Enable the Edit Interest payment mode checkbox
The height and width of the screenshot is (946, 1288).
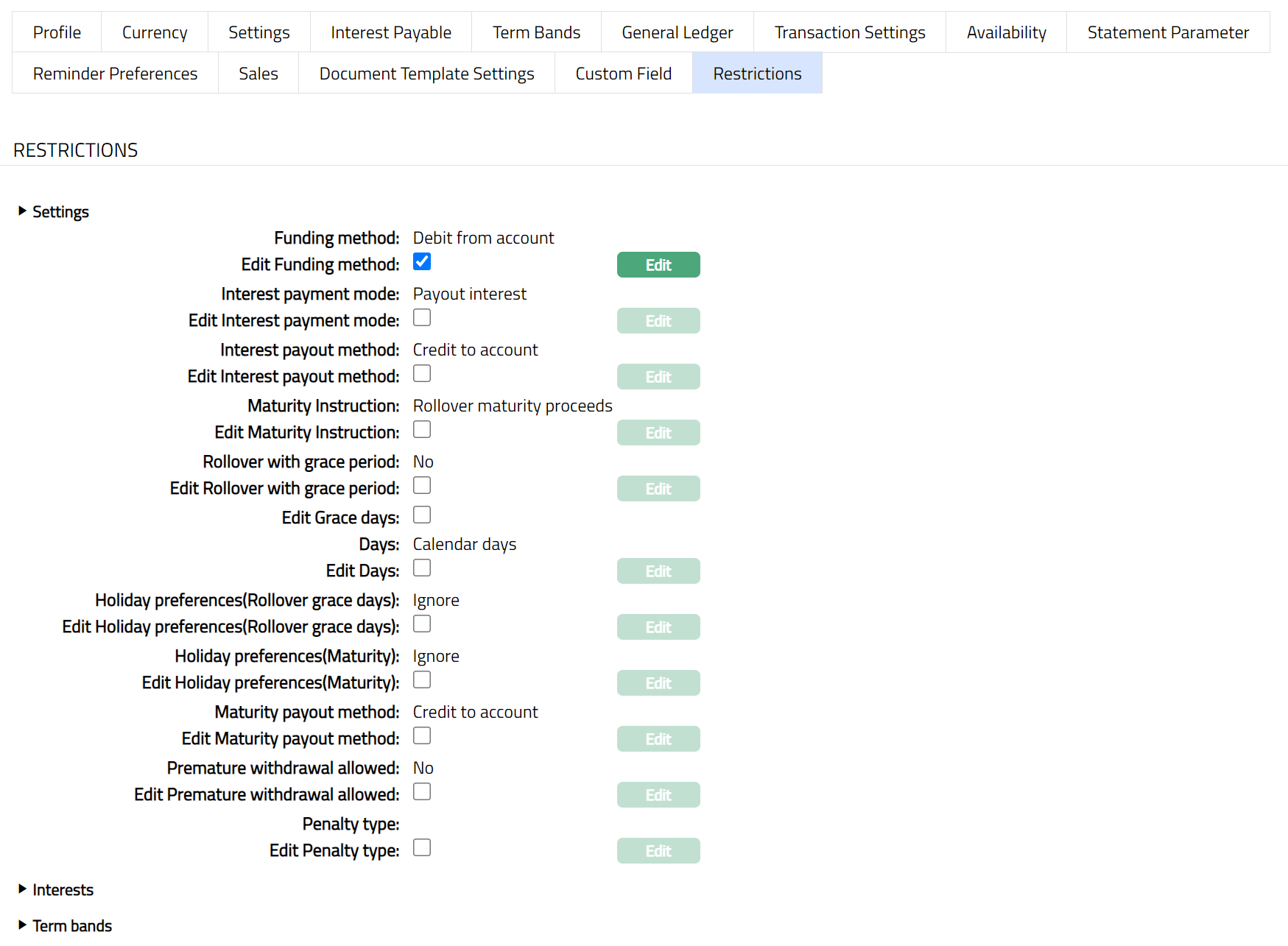tap(422, 318)
